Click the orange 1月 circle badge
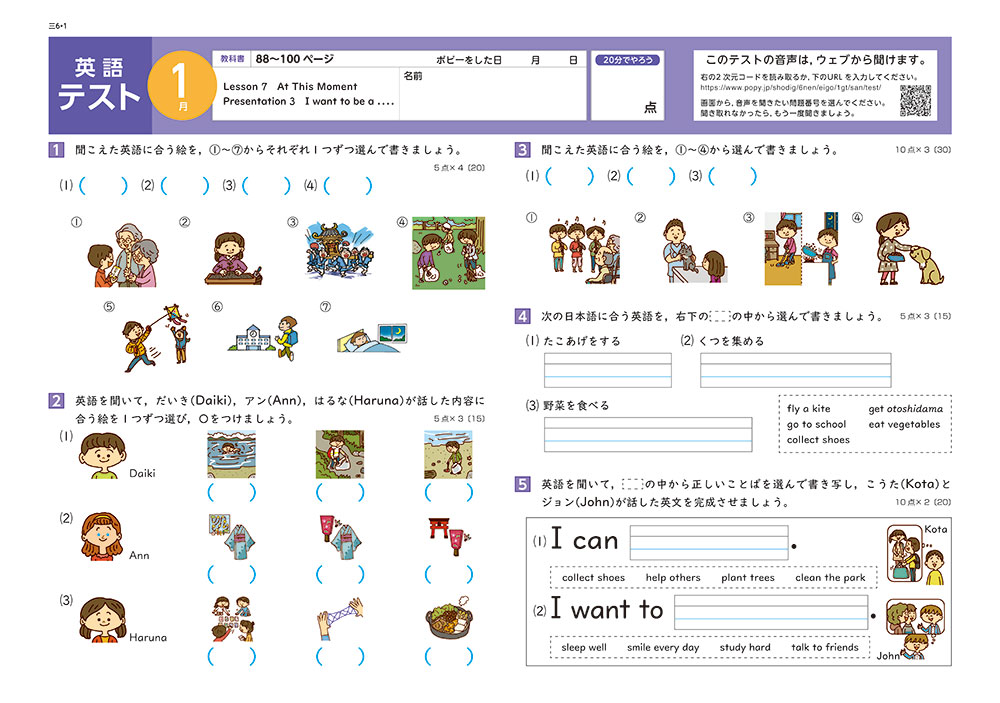 coord(181,85)
